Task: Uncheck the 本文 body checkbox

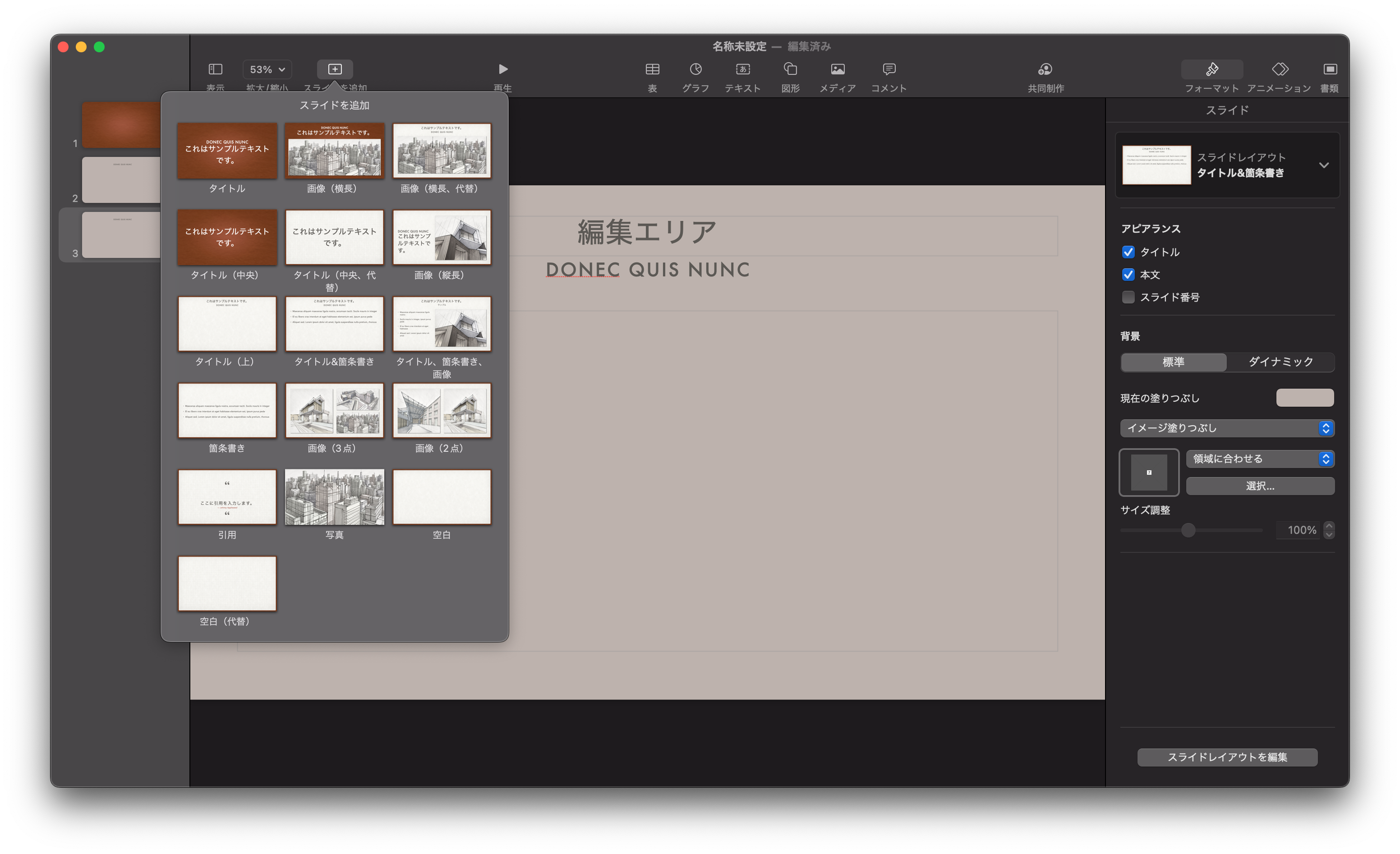Action: 1128,275
